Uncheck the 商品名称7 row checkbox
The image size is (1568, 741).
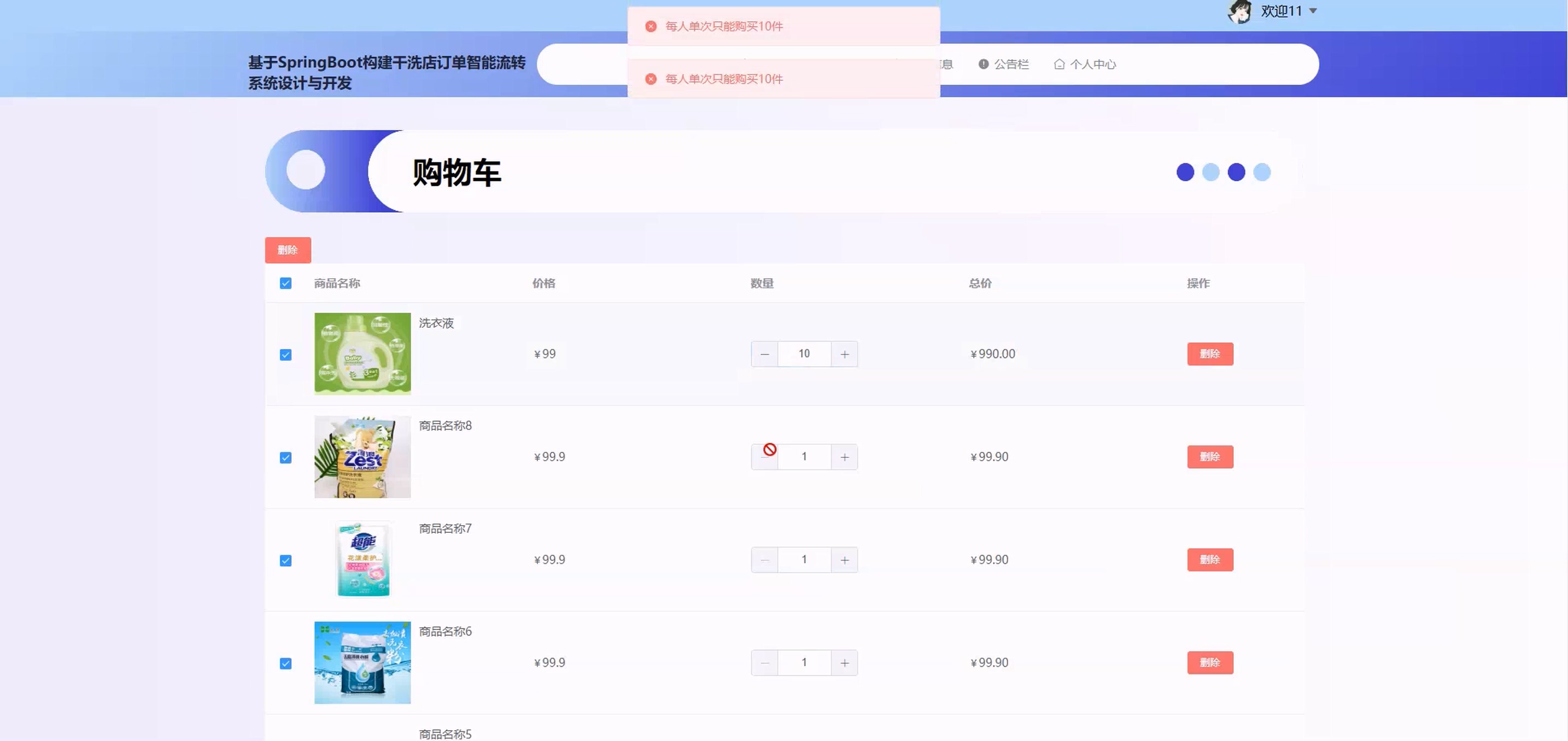[285, 560]
